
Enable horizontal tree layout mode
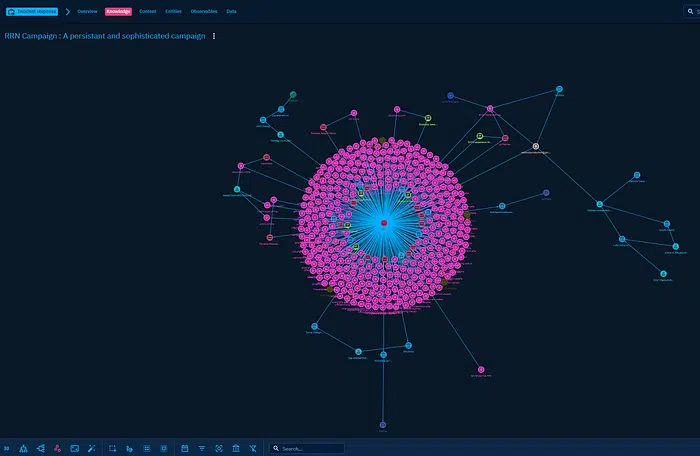point(41,449)
